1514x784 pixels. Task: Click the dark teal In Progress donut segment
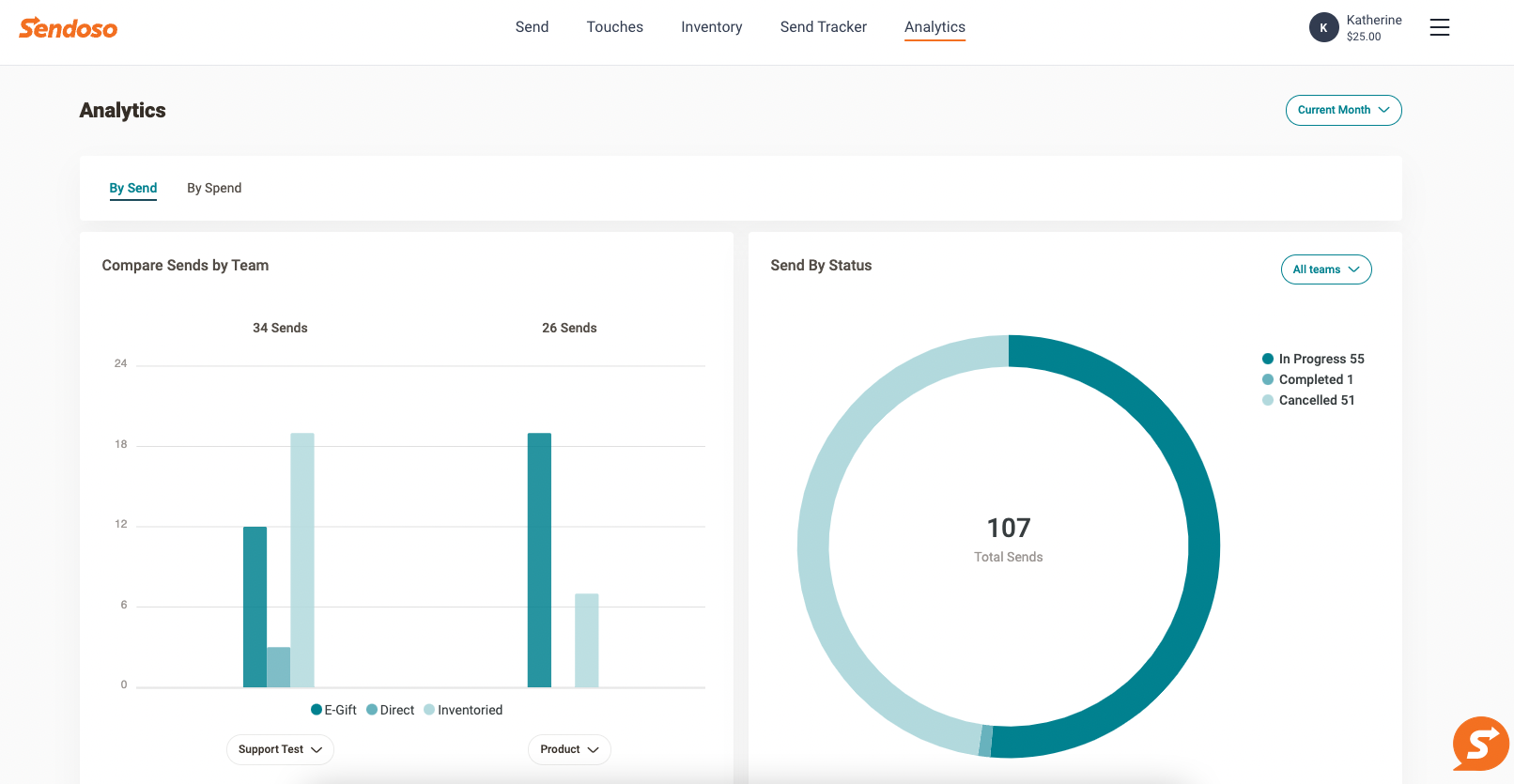[x=1202, y=545]
